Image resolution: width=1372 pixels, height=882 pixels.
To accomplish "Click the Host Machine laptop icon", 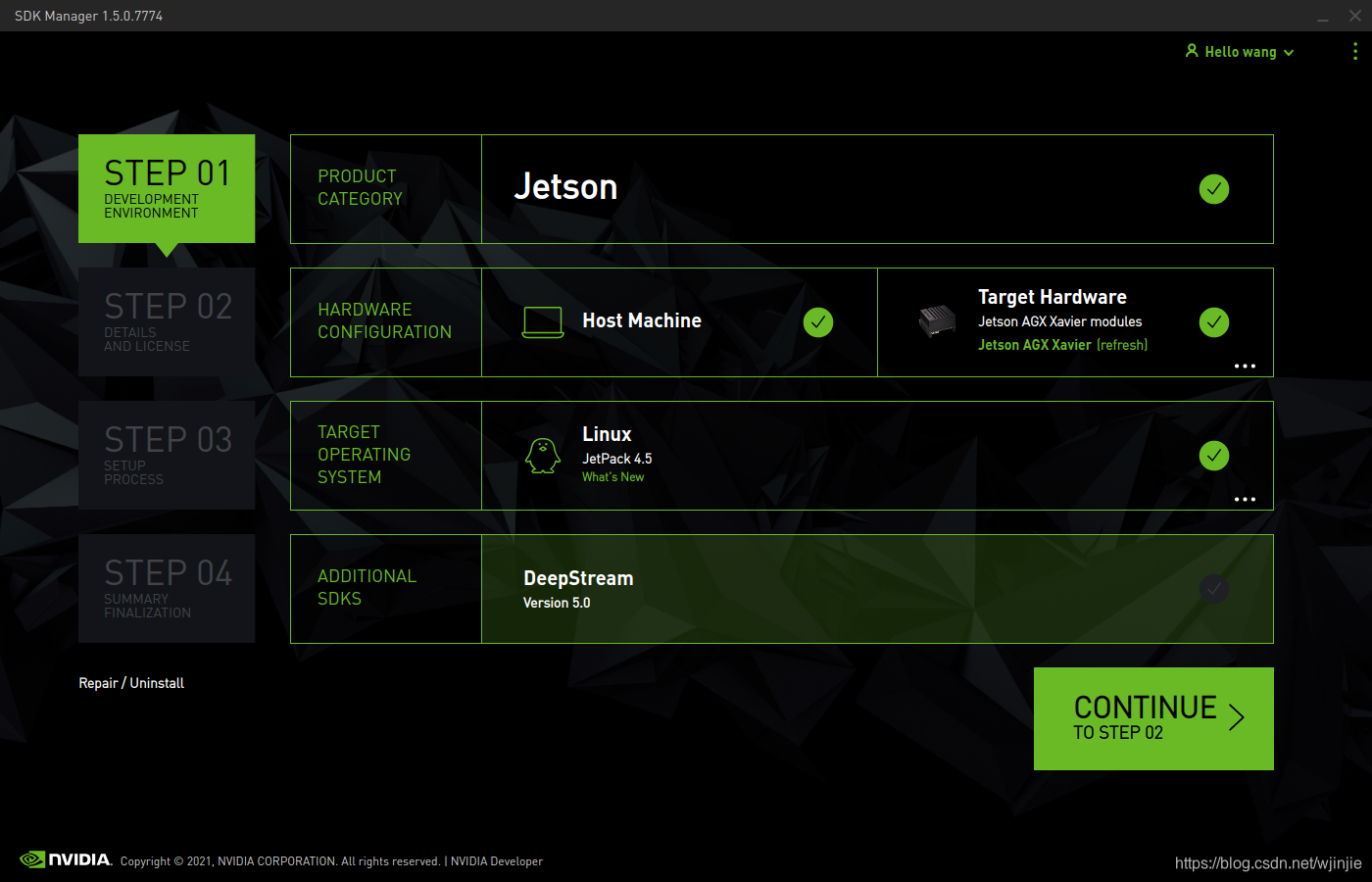I will [543, 322].
